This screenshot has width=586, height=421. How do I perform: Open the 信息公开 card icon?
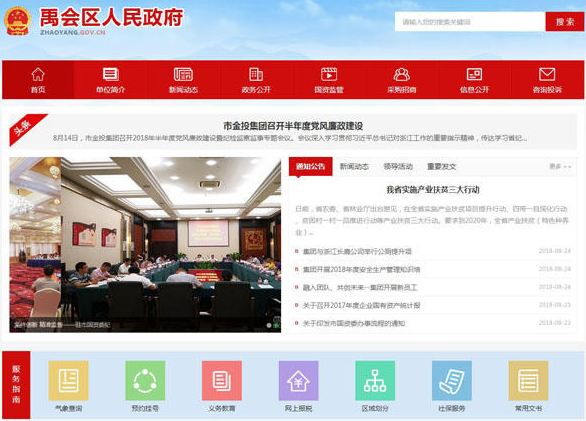tap(474, 74)
